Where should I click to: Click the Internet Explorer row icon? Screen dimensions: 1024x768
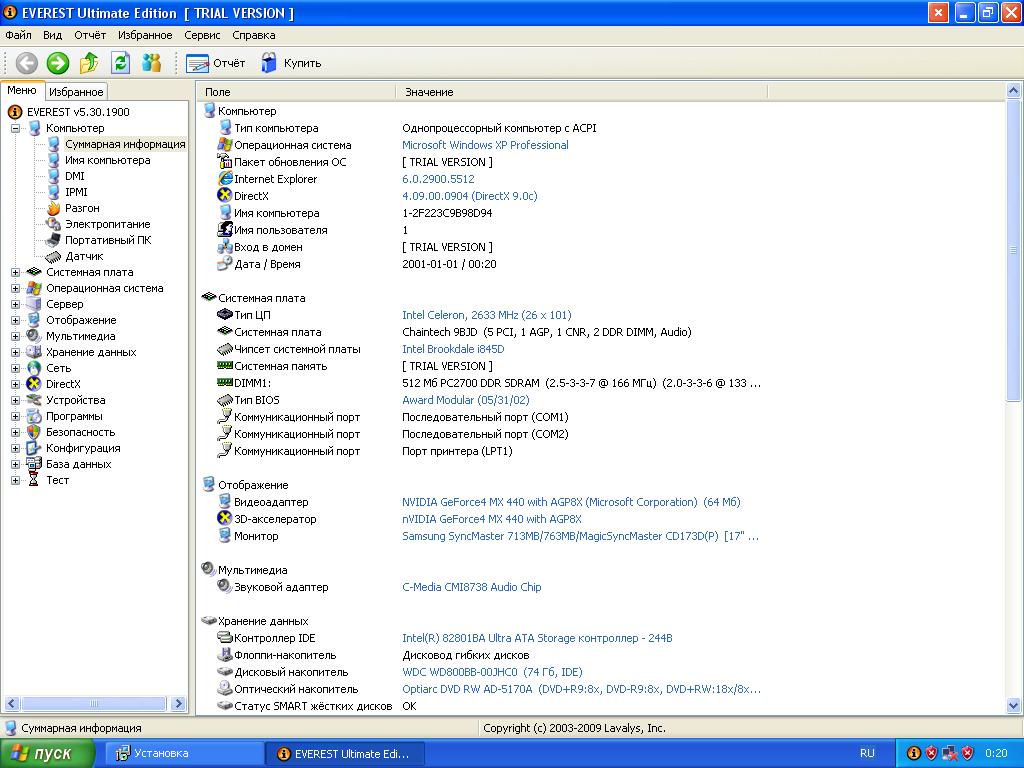[225, 178]
